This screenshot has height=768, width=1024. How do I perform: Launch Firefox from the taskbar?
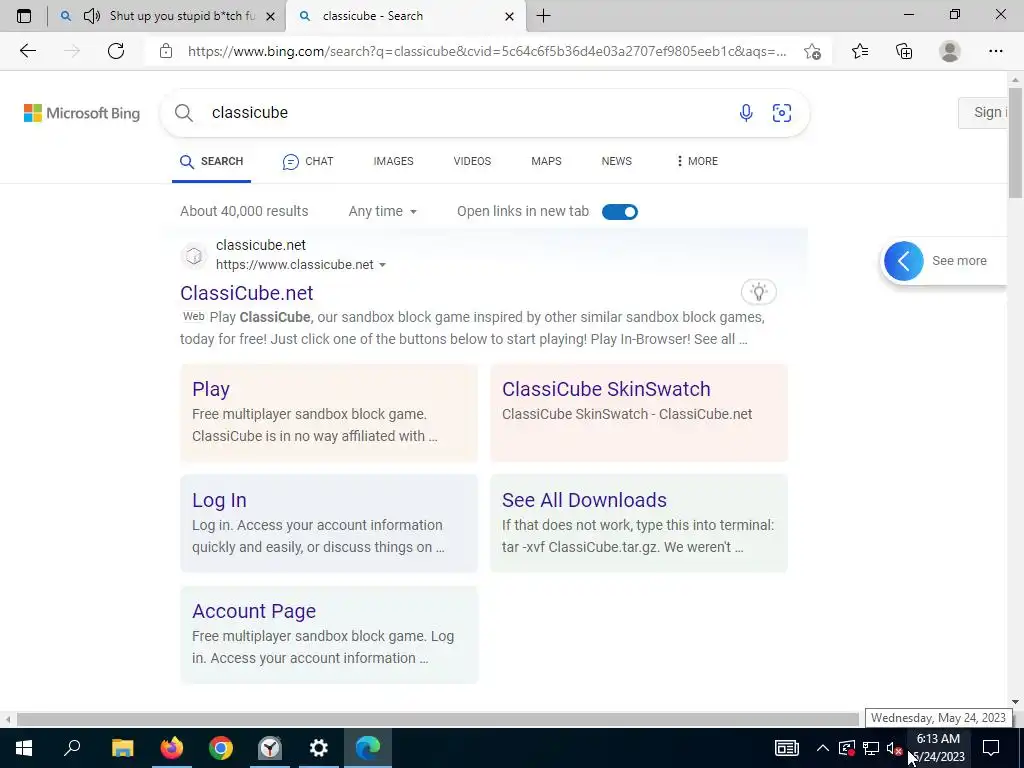point(172,748)
